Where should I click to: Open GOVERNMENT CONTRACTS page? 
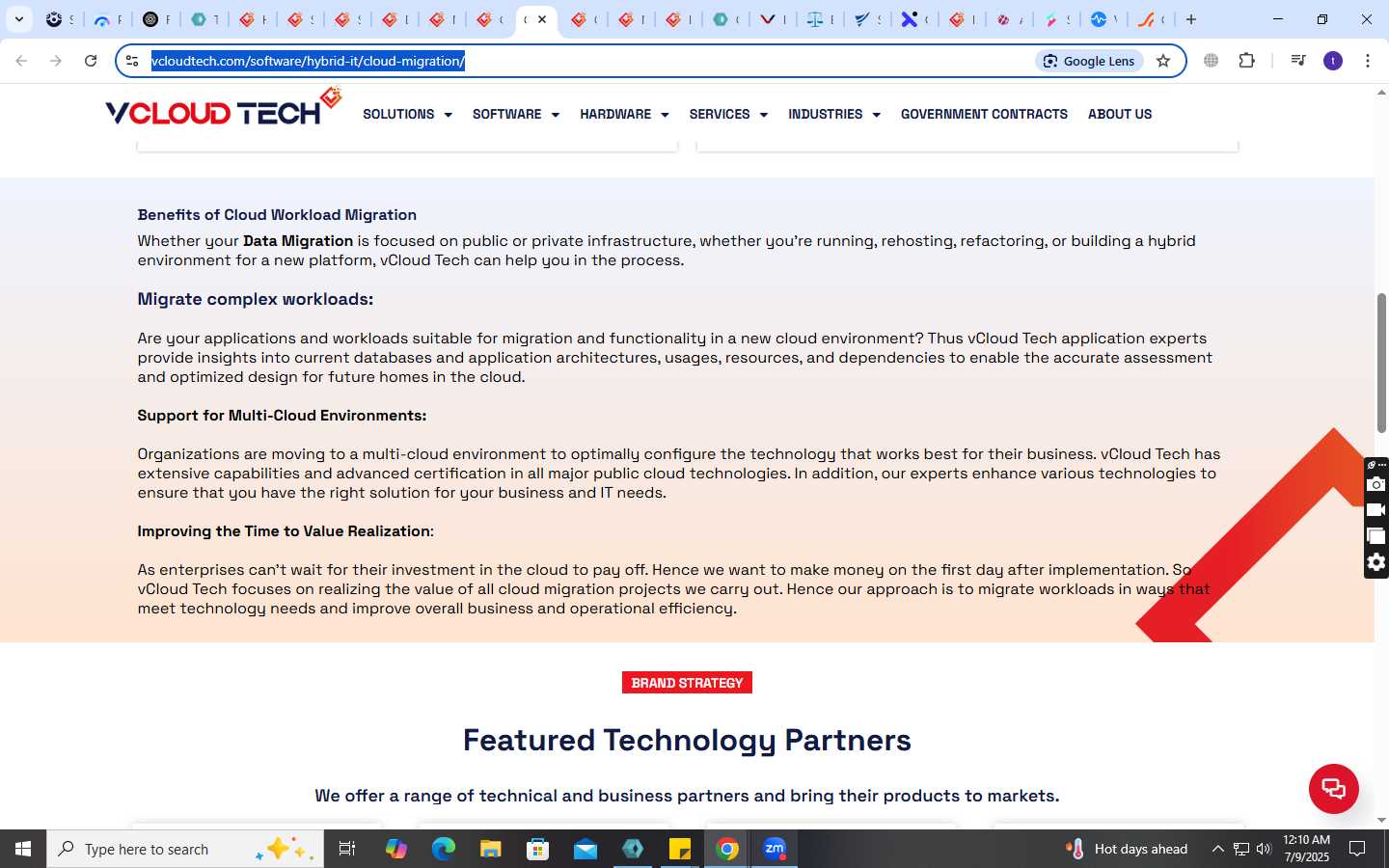click(984, 114)
